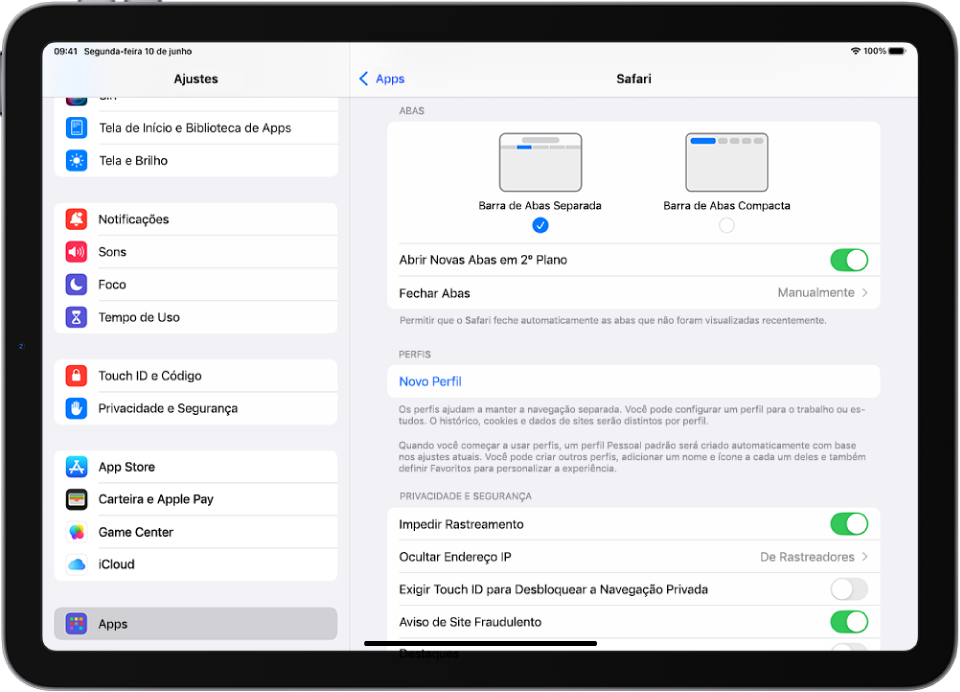The image size is (960, 692).
Task: Open Sons settings
Action: click(x=196, y=252)
